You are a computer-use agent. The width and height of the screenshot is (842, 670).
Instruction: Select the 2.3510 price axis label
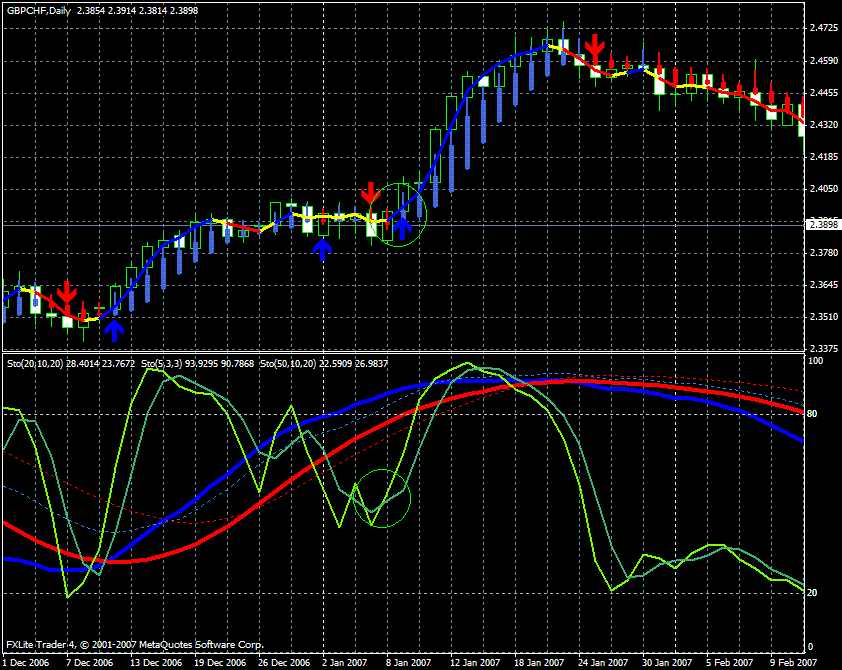tap(824, 316)
